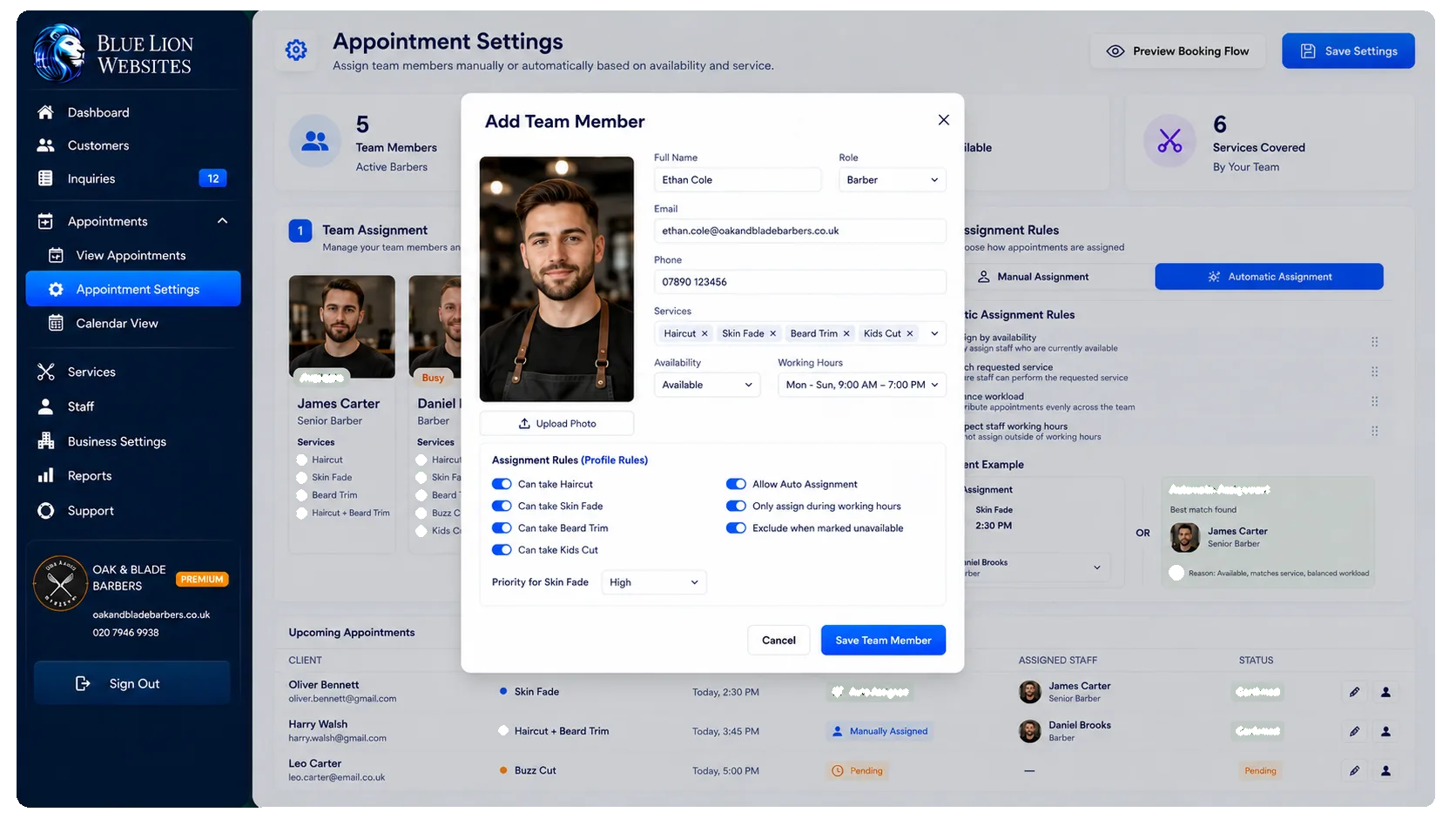Toggle Can take Beard Trim switch
Viewport: 1456px width, 819px height.
pyautogui.click(x=502, y=527)
